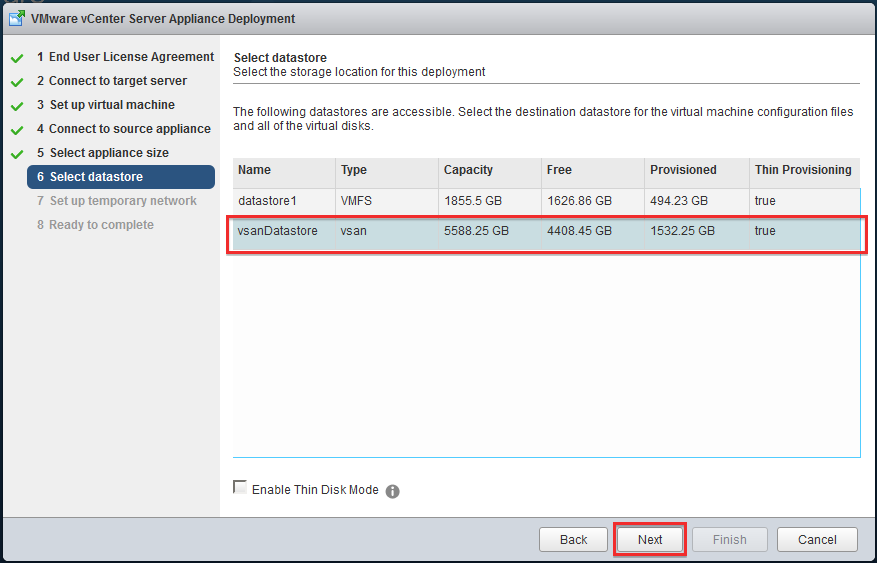
Task: Click the info icon beside Thin Disk Mode
Action: [x=393, y=491]
